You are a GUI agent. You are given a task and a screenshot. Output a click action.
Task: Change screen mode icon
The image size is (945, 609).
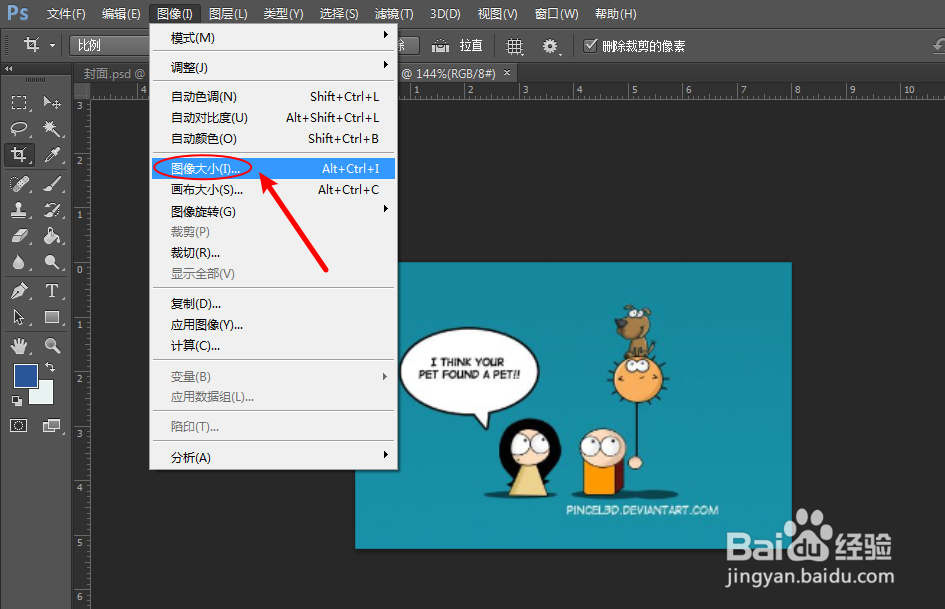coord(52,426)
